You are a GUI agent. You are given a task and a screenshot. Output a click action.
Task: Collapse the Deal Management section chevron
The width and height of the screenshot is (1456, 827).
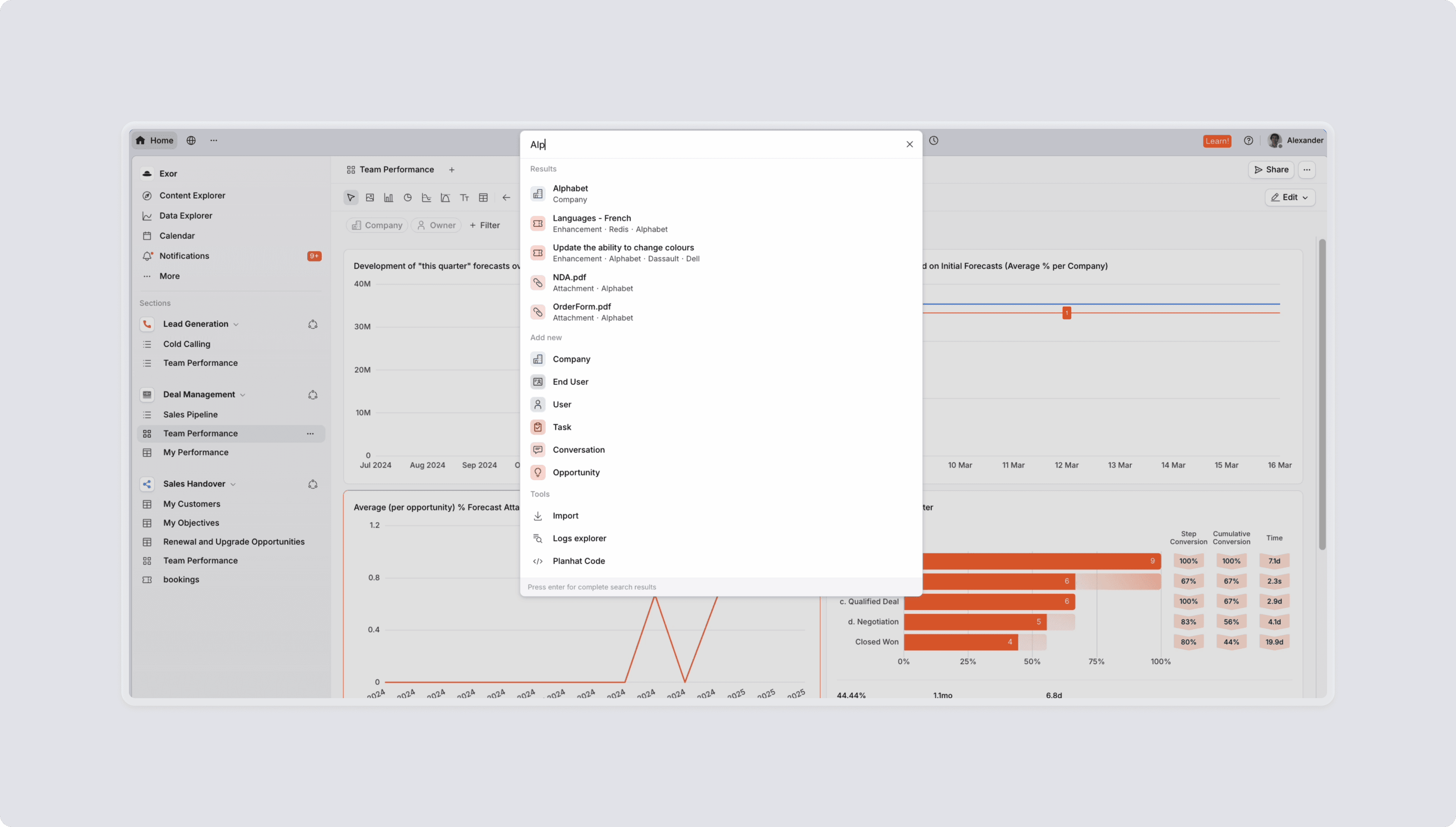pos(243,395)
